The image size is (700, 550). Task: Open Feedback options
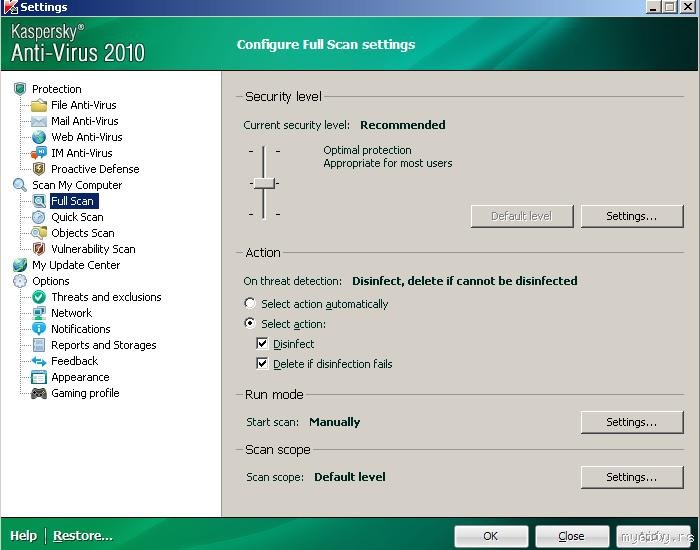pyautogui.click(x=75, y=361)
